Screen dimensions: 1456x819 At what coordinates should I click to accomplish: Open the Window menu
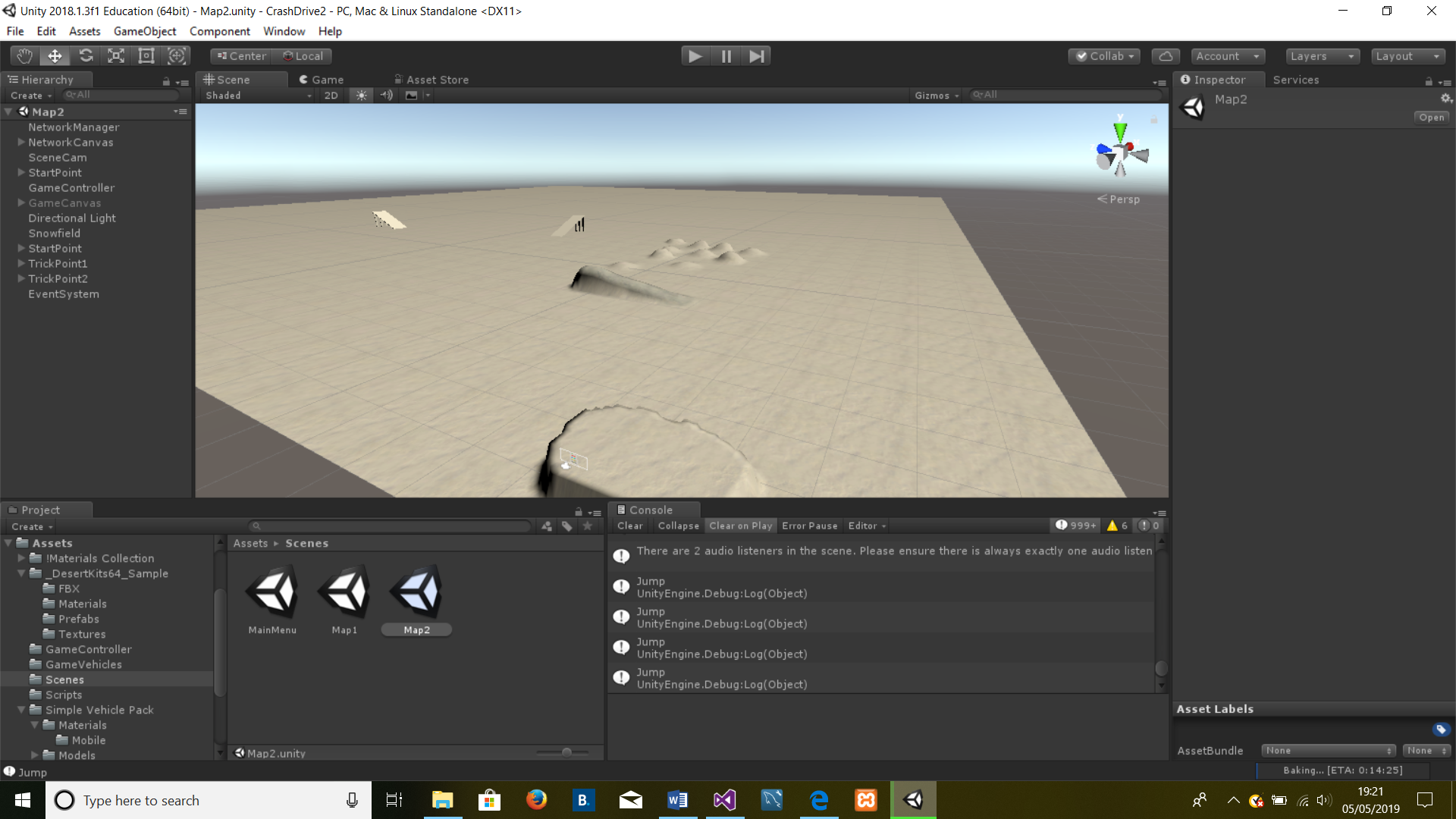pyautogui.click(x=284, y=31)
